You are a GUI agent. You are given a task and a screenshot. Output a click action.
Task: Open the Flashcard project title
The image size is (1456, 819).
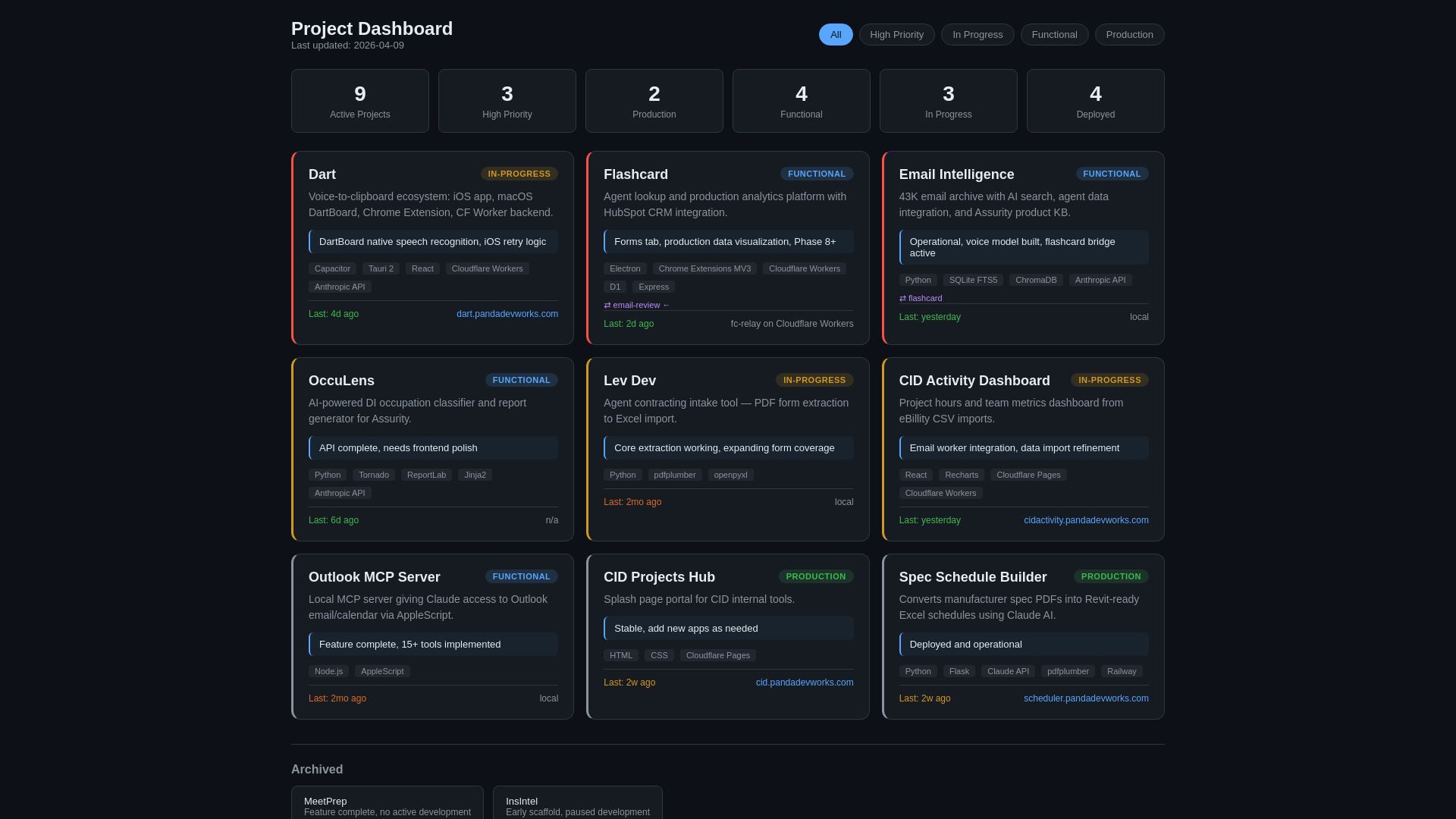[635, 174]
